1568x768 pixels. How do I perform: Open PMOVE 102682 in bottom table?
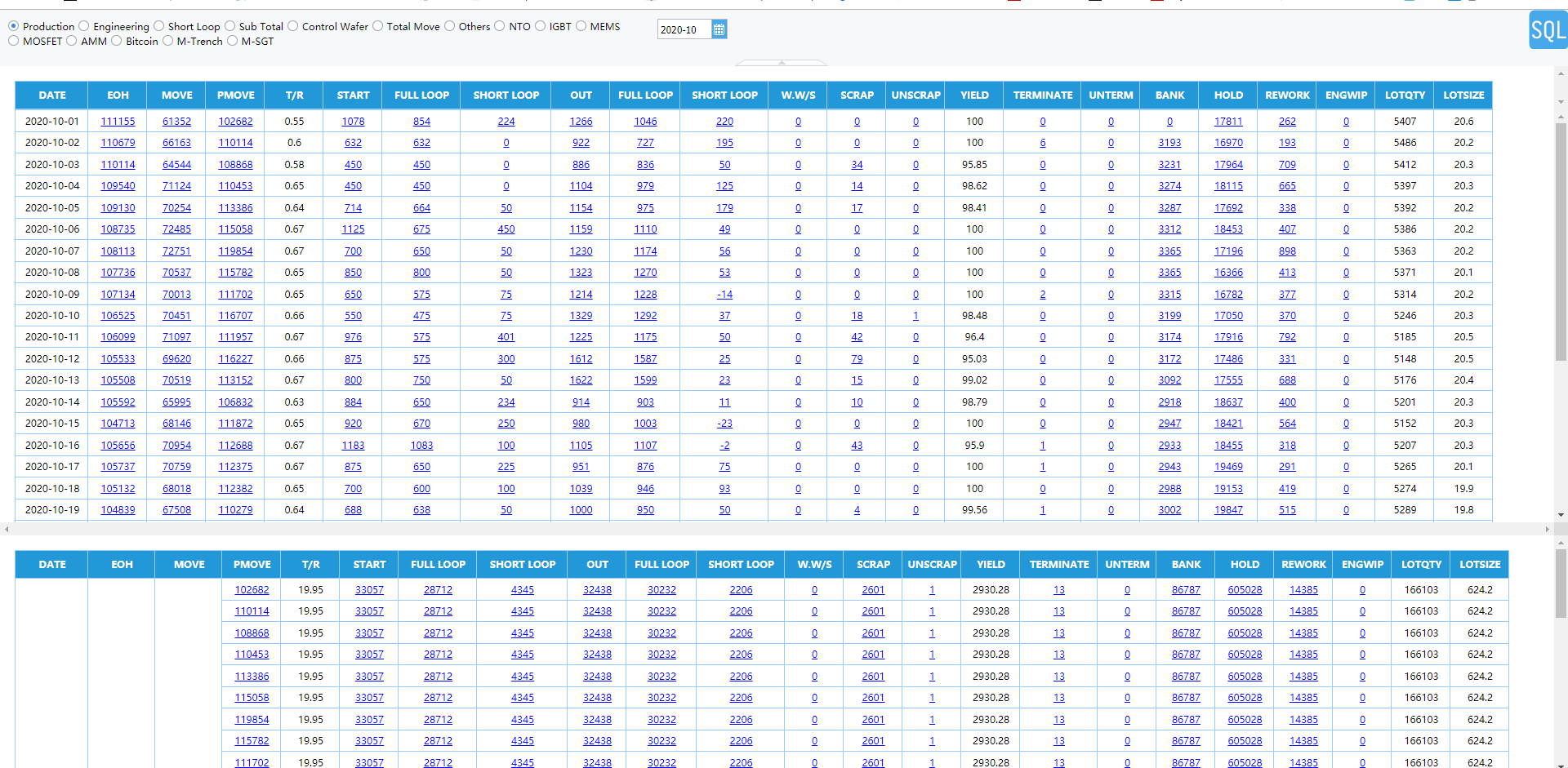(252, 590)
